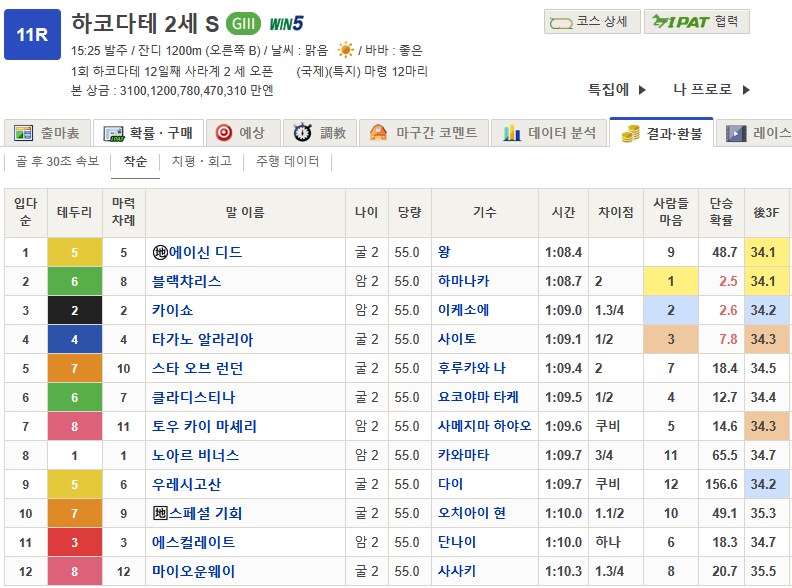The width and height of the screenshot is (792, 588).
Task: Open horse 에스컬레이트 link
Action: [x=194, y=543]
